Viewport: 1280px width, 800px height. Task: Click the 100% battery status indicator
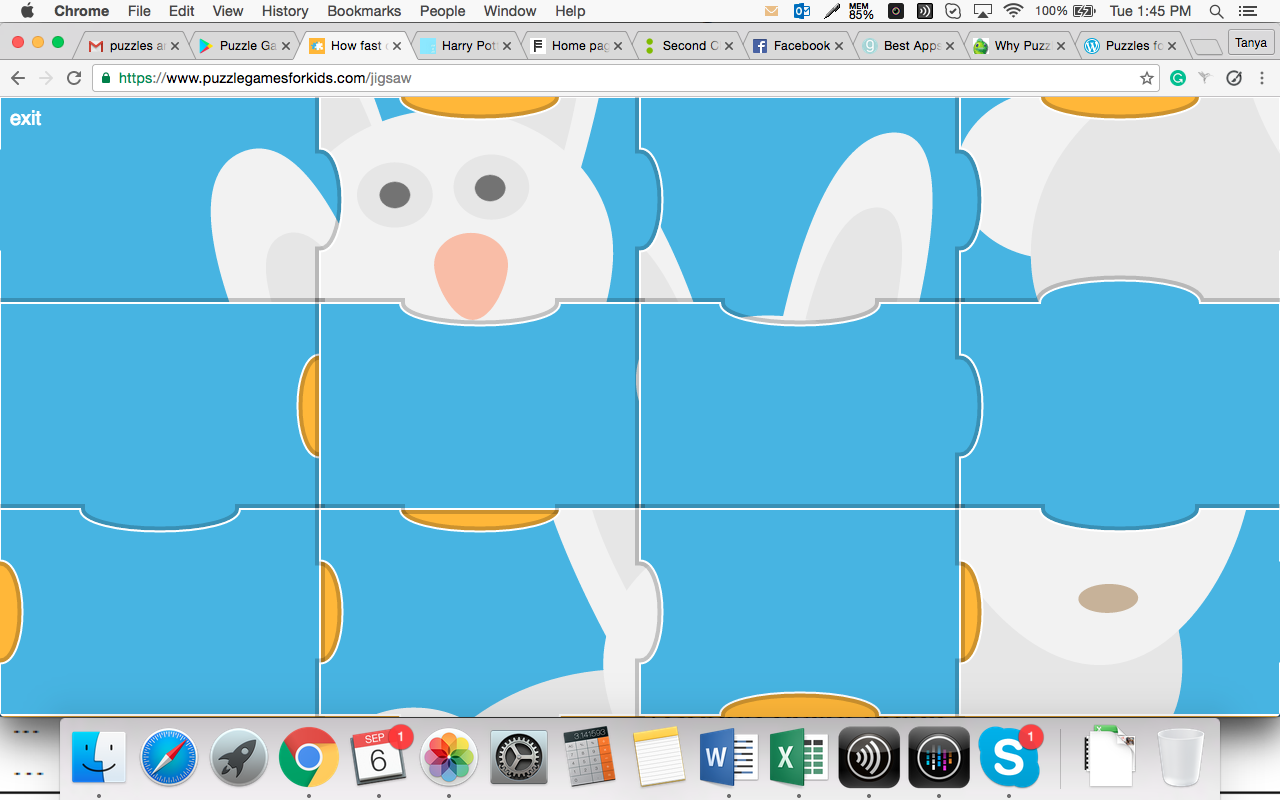coord(1065,11)
